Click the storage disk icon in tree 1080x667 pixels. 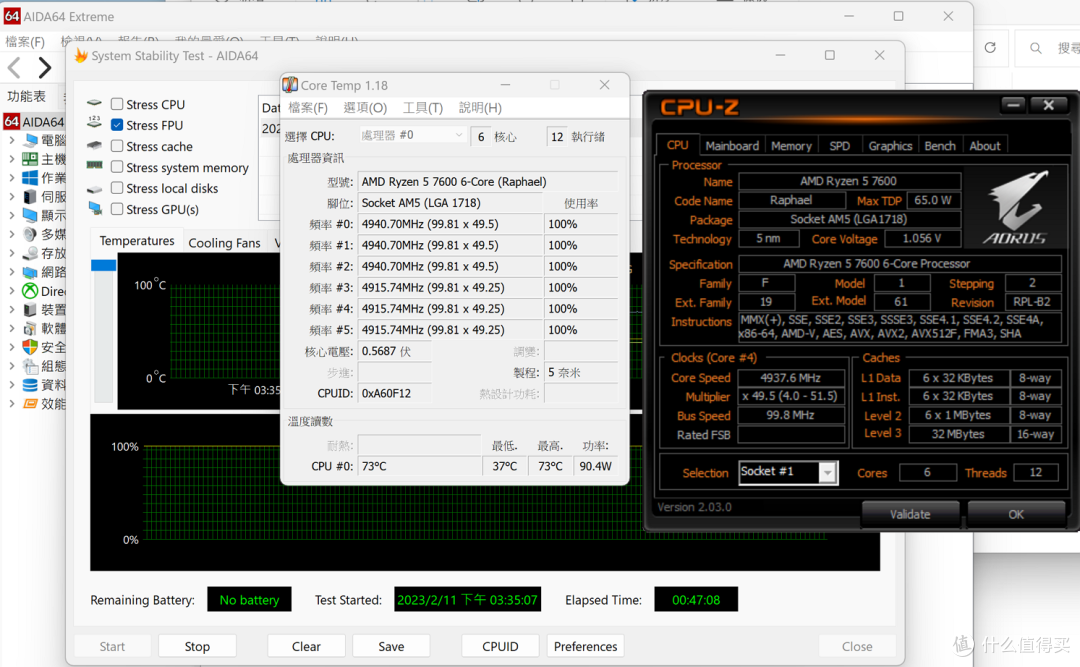coord(30,254)
